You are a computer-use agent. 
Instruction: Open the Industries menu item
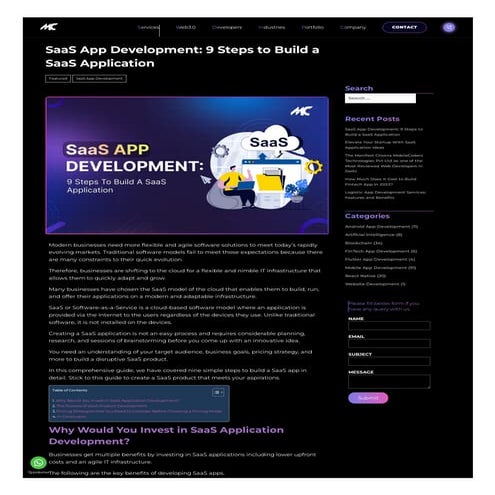(272, 27)
